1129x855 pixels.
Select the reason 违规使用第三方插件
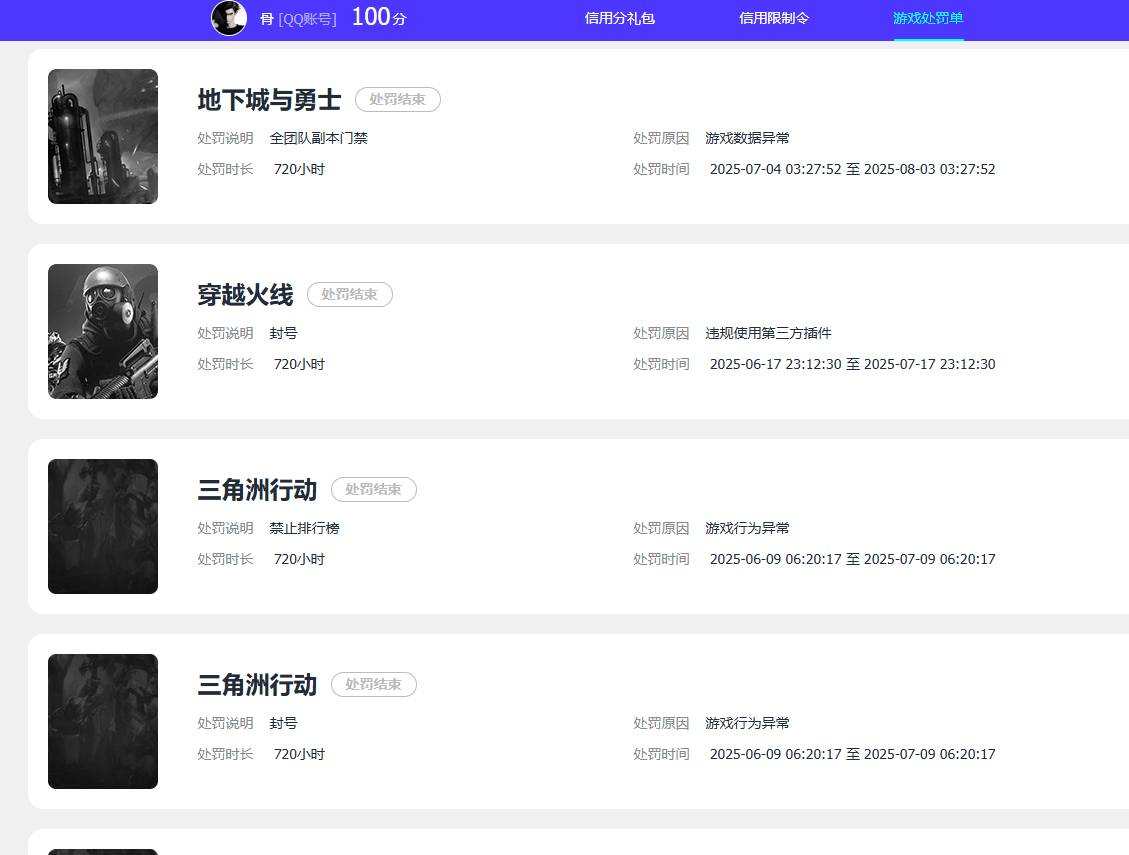[768, 334]
